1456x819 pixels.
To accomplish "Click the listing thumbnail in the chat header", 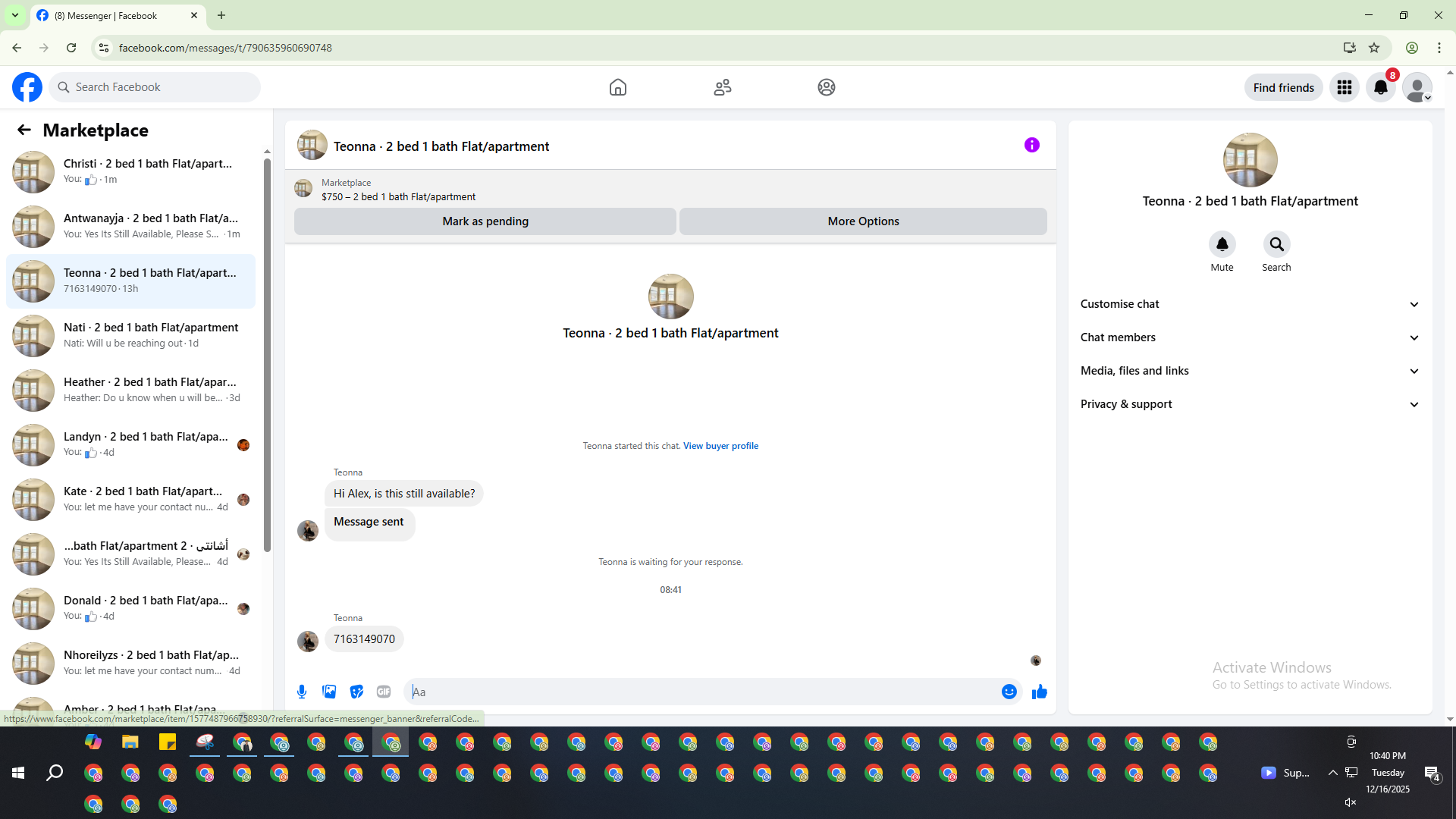I will tap(312, 146).
